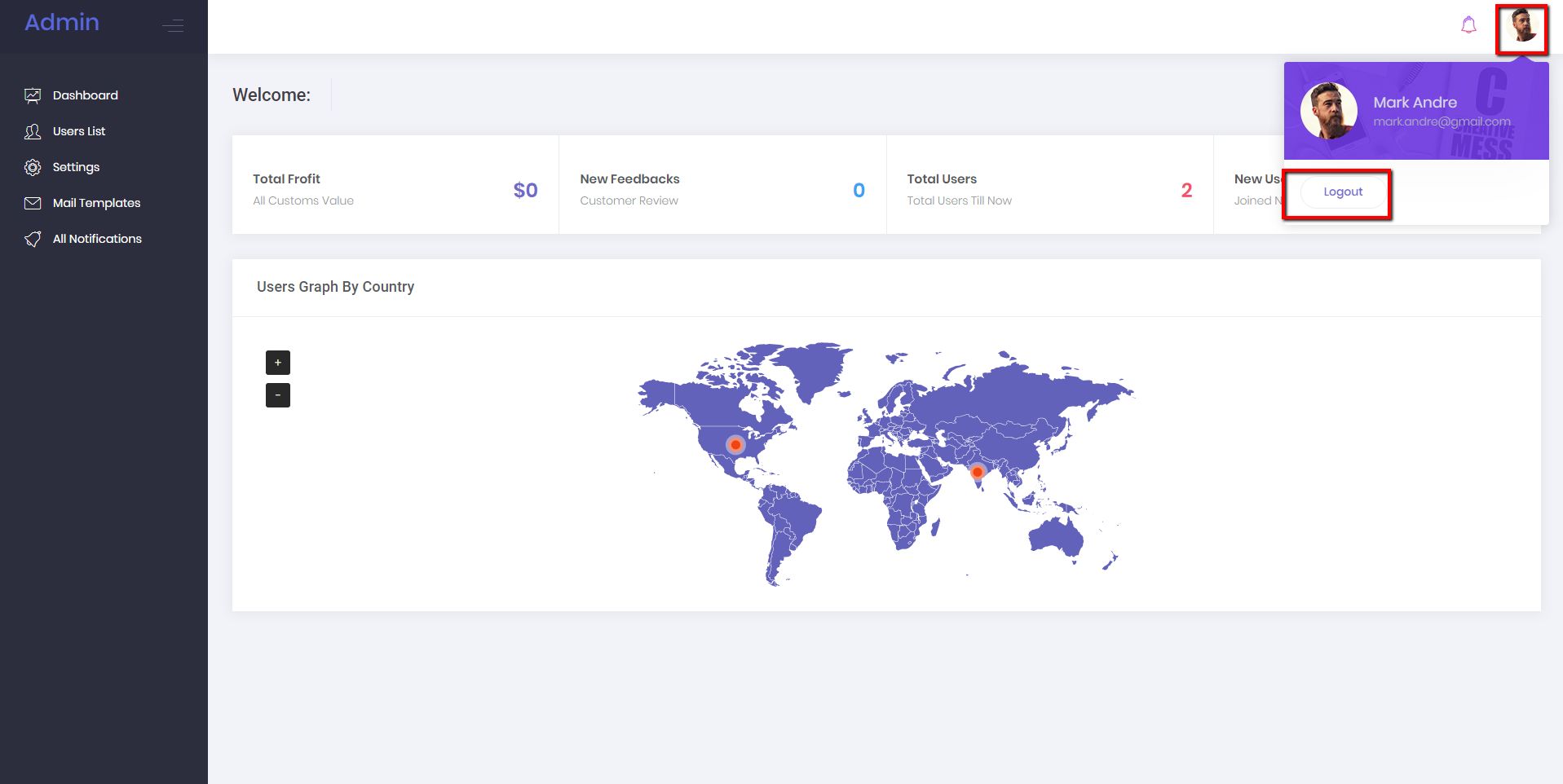The width and height of the screenshot is (1563, 784).
Task: Click the Users List people icon
Action: [x=33, y=131]
